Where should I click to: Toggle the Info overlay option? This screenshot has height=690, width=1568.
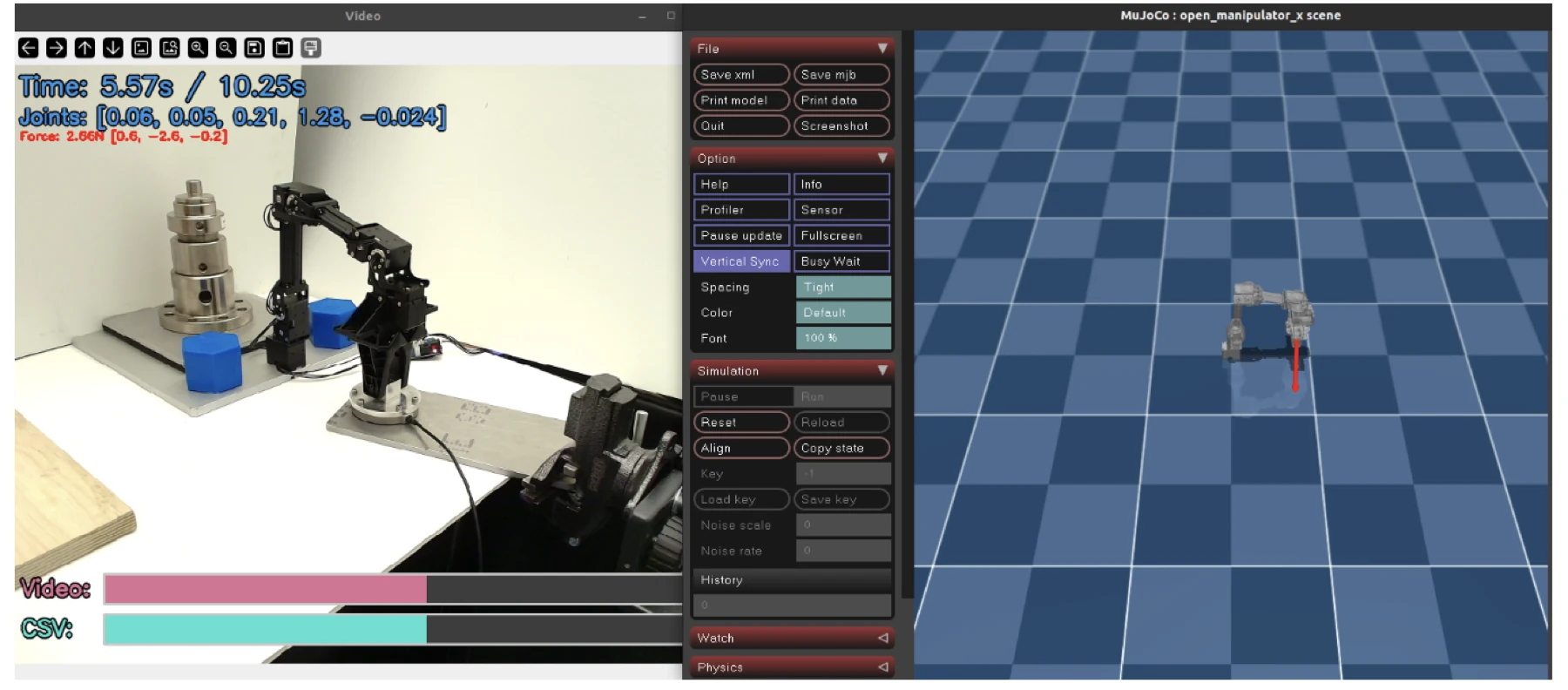pos(841,184)
